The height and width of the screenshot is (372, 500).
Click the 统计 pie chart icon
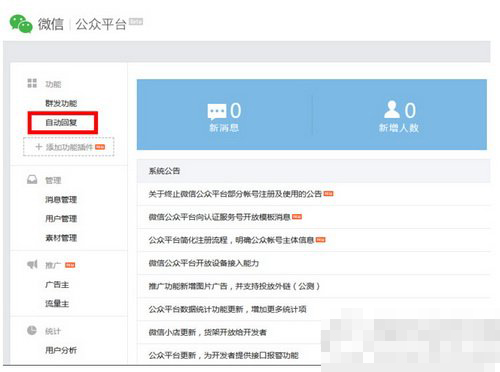coord(32,330)
